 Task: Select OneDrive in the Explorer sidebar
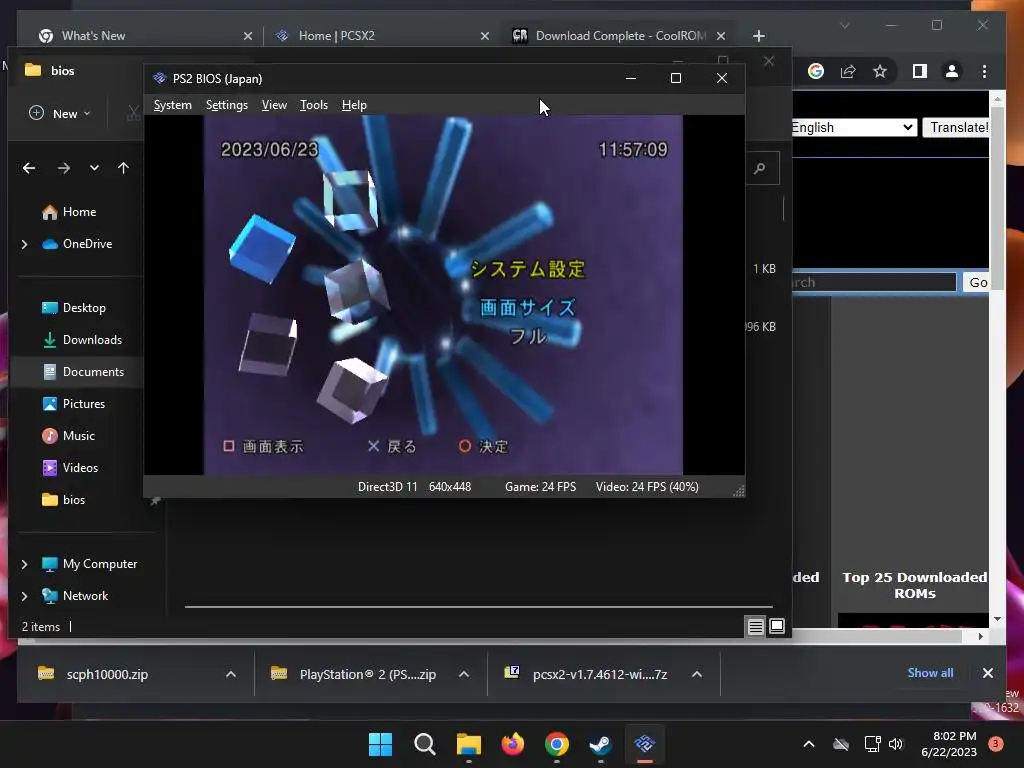[77, 244]
